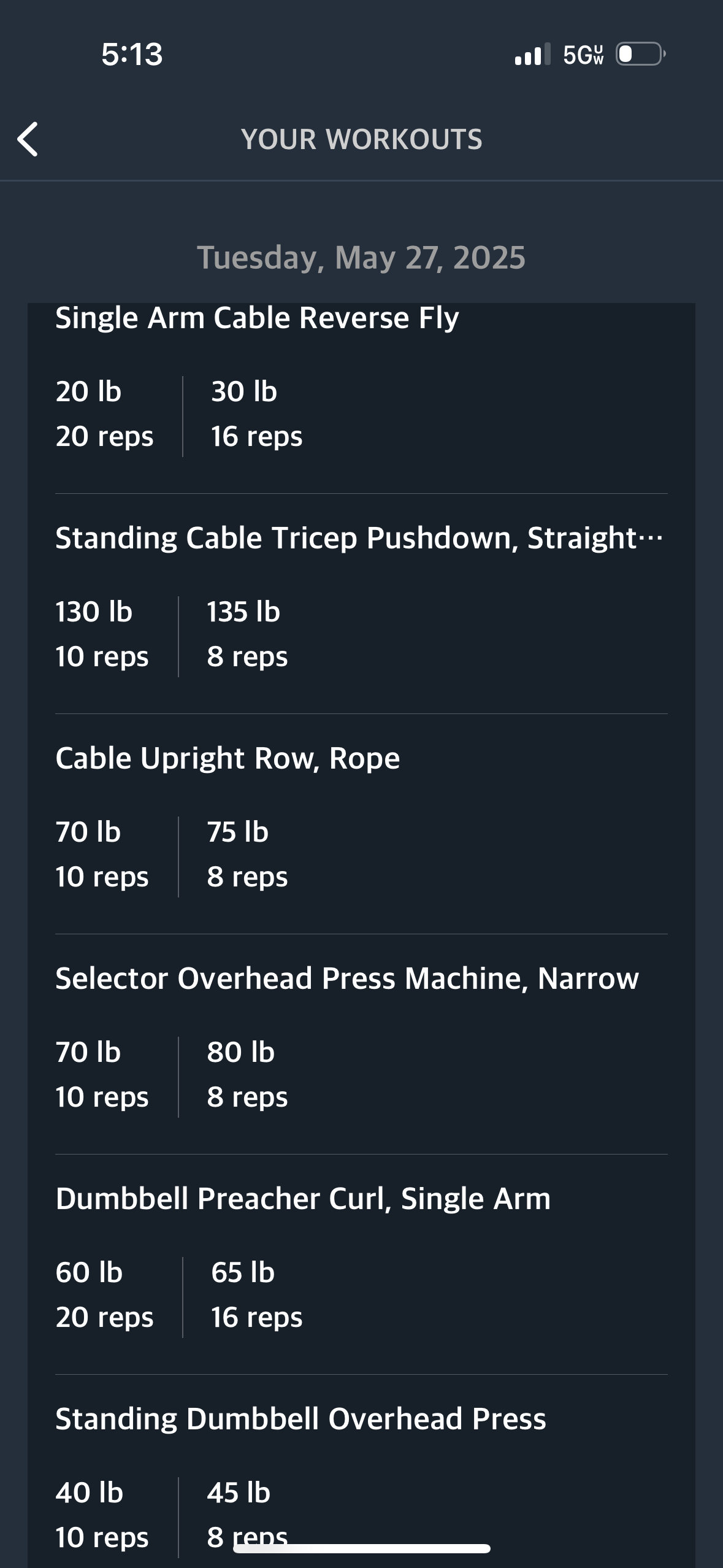Open Single Arm Cable Reverse Fly exercise
723x1568 pixels.
click(x=257, y=318)
